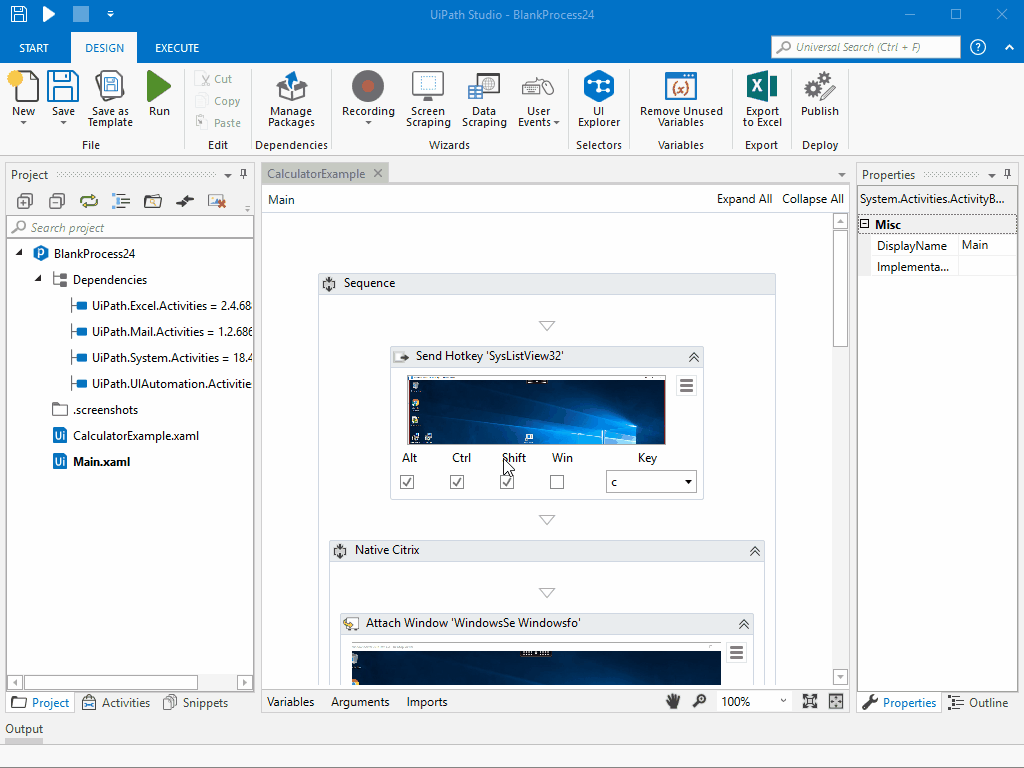Open the Recording wizard
Screen dimensions: 1024x768
[x=368, y=95]
